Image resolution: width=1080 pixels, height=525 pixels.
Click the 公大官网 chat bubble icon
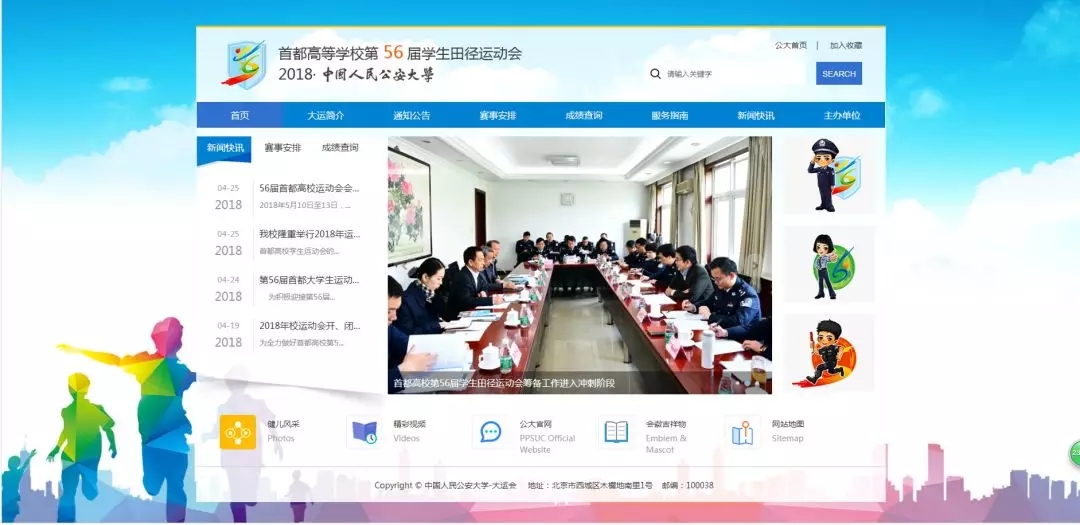pyautogui.click(x=490, y=432)
